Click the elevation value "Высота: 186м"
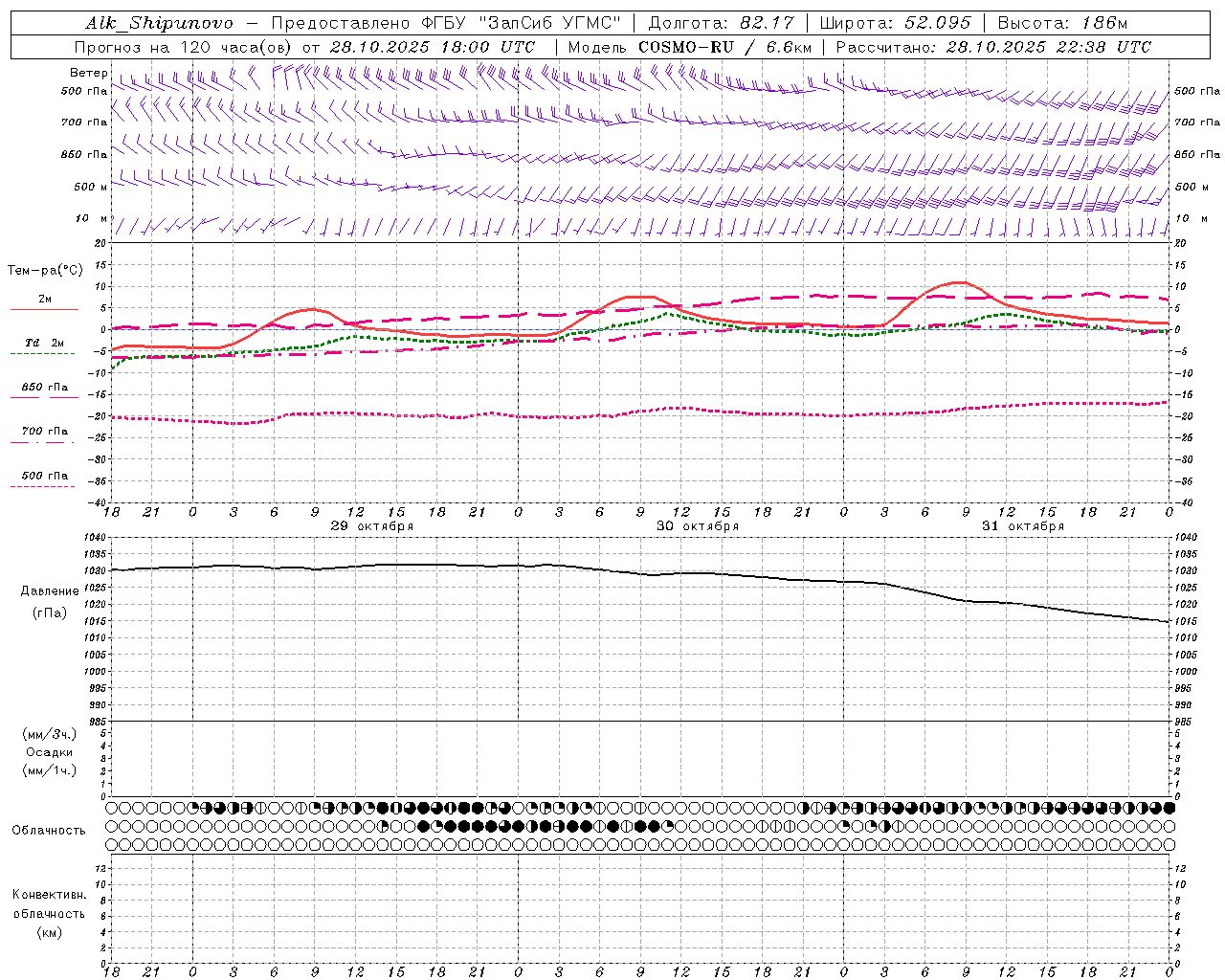The width and height of the screenshot is (1225, 980). click(1062, 23)
